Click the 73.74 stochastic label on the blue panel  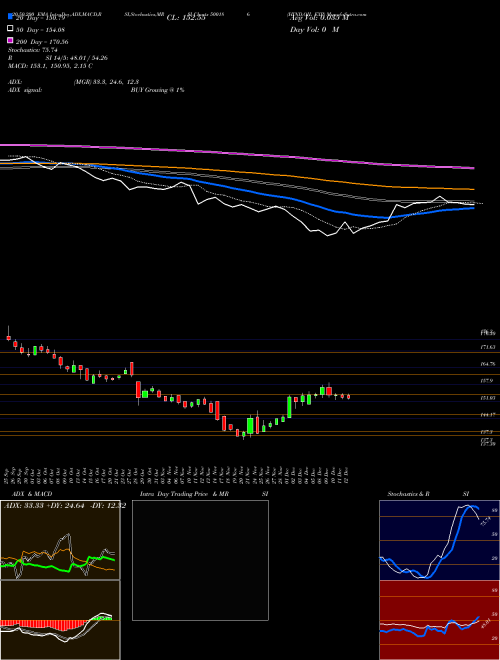coord(484,522)
